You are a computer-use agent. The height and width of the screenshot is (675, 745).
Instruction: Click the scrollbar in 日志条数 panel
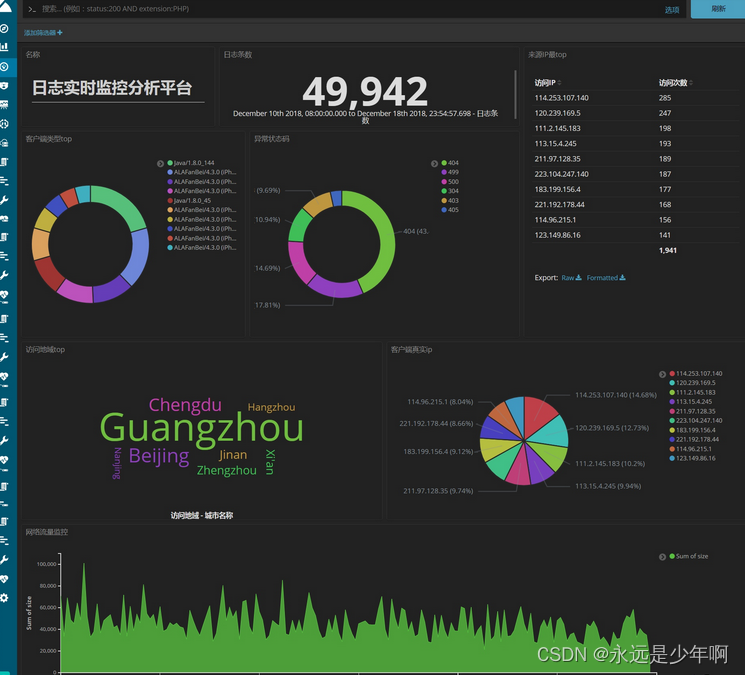pos(515,94)
